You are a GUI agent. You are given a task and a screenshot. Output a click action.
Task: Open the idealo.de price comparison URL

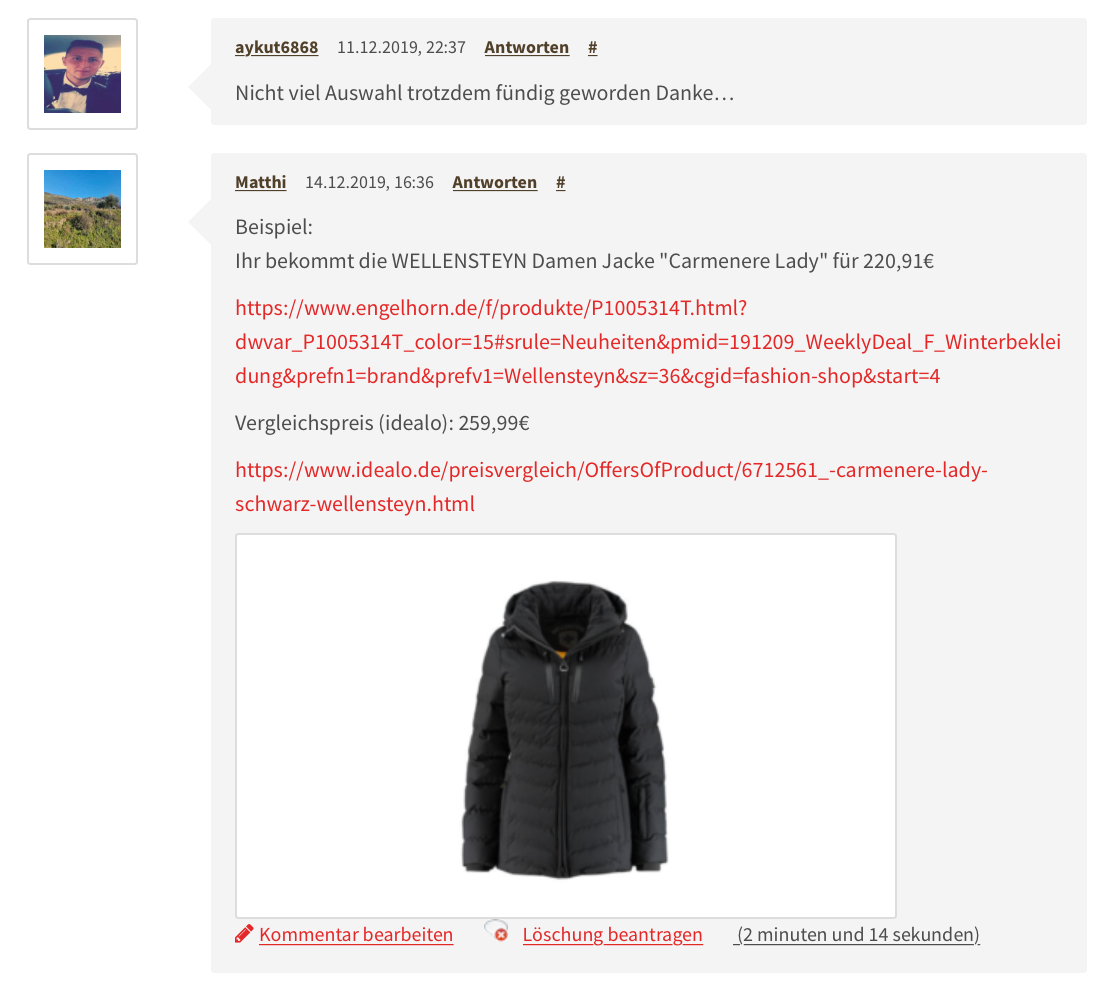click(x=611, y=486)
